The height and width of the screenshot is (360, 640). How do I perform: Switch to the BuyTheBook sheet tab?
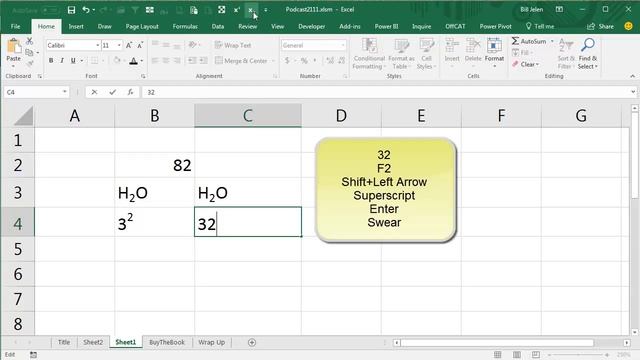pos(167,342)
